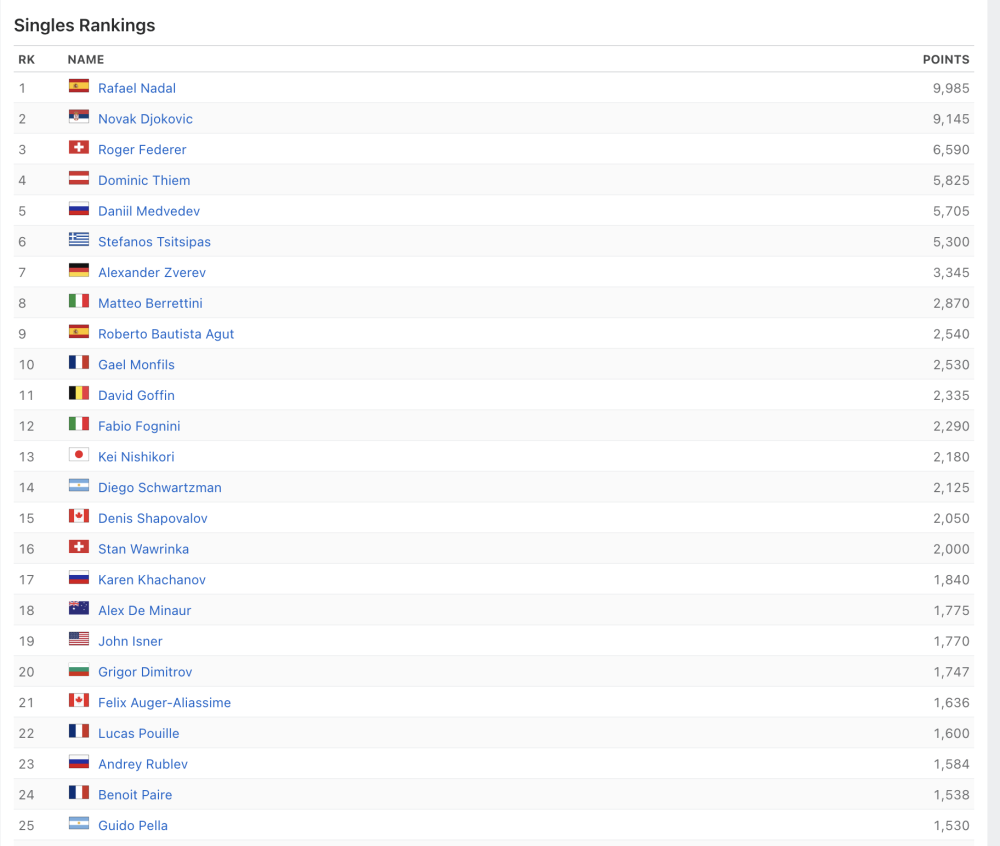
Task: Click the German flag beside Alexander Zverev
Action: (x=78, y=272)
